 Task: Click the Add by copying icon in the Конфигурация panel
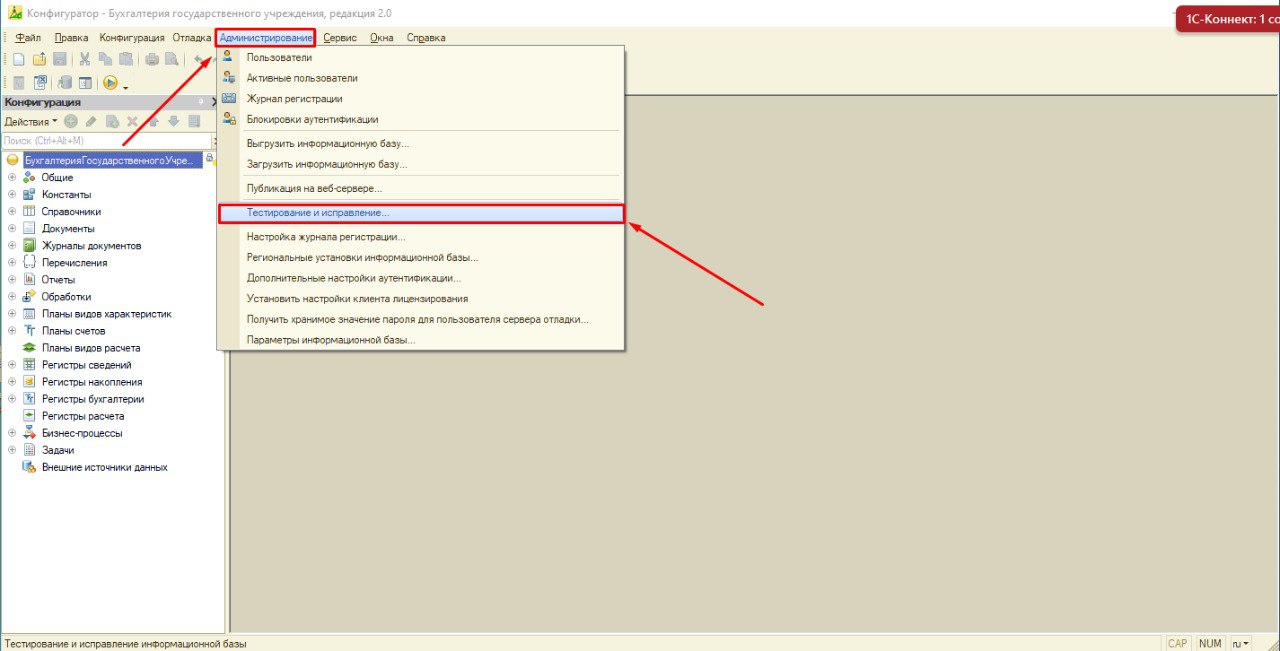[x=112, y=121]
